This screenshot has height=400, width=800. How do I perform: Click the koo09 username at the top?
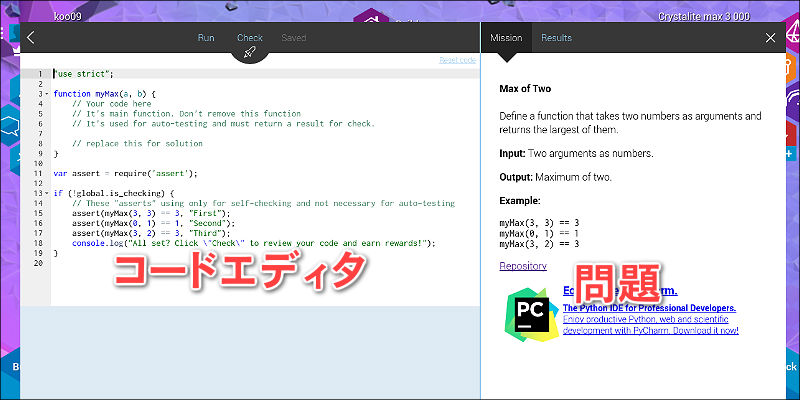[67, 16]
